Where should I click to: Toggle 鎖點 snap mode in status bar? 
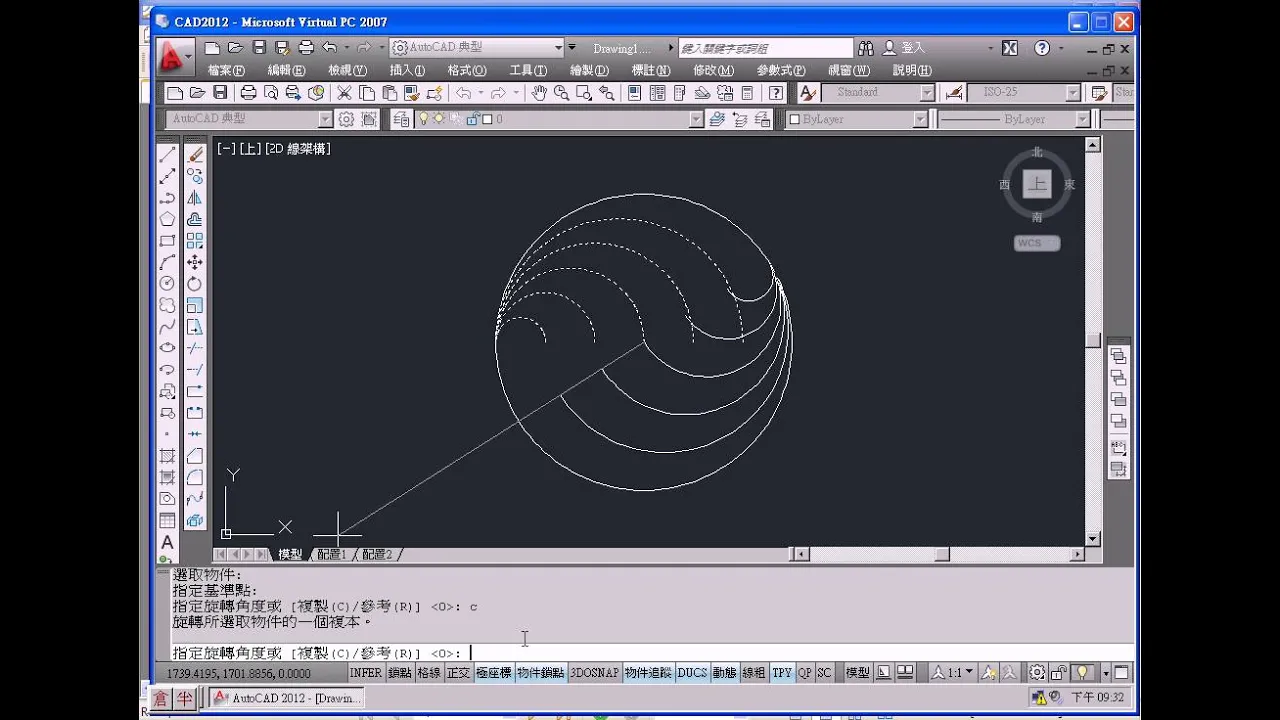400,673
